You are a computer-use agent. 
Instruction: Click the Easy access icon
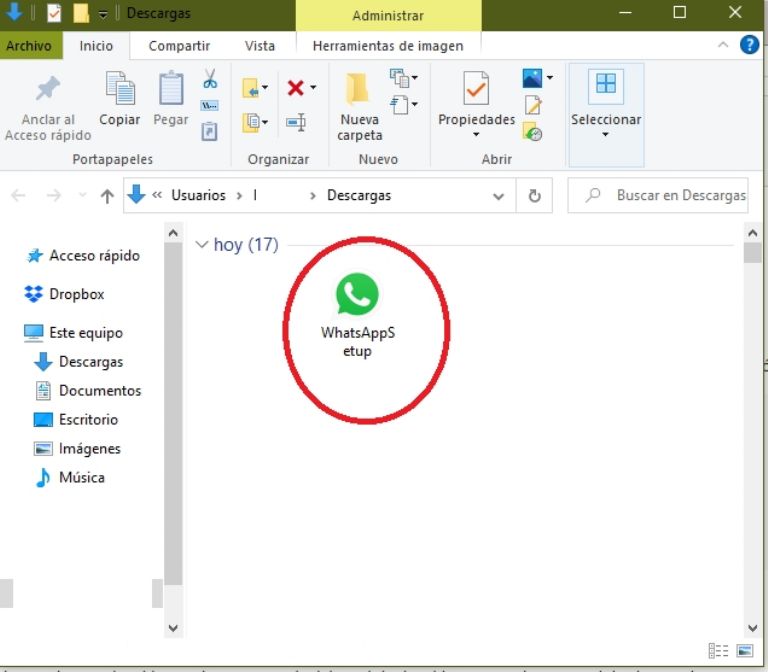click(399, 104)
